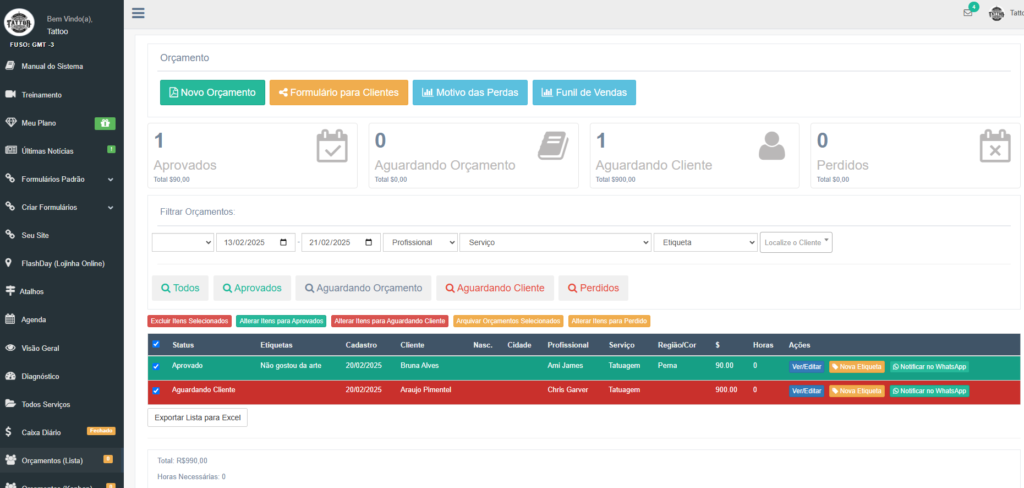
Task: Click the Atalhos signpost icon
Action: click(10, 291)
